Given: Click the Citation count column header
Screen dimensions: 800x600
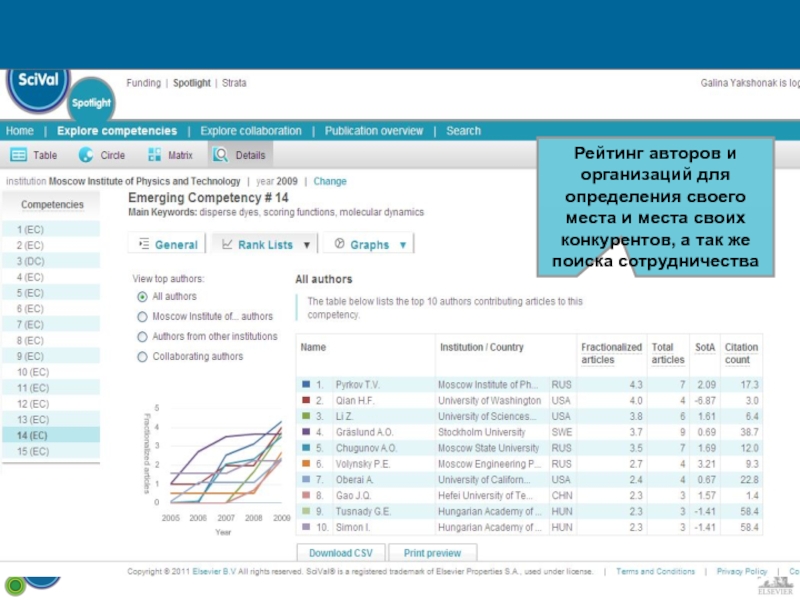Looking at the screenshot, I should pos(741,353).
